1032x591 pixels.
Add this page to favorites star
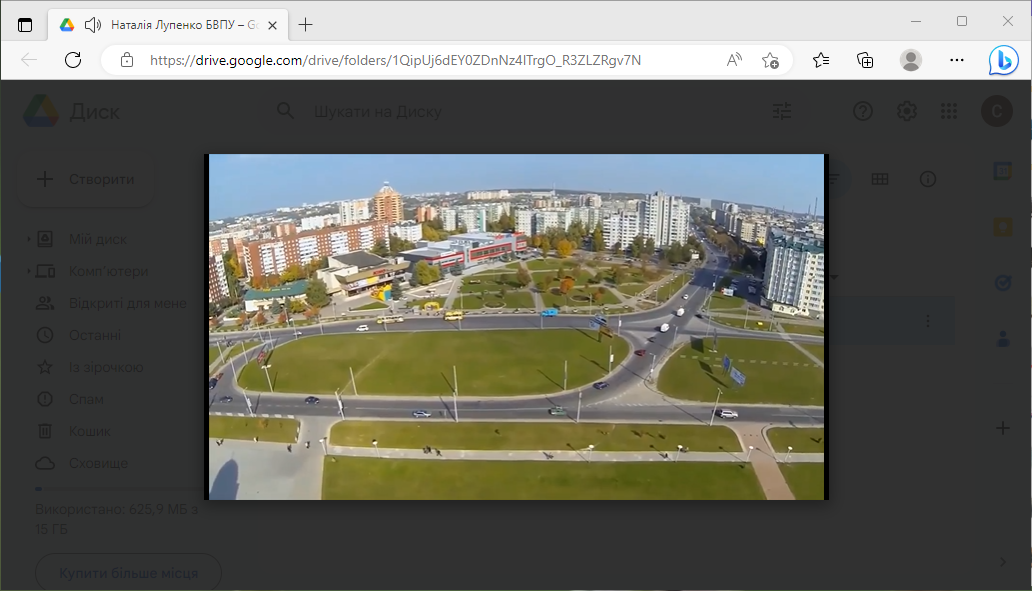pos(770,60)
